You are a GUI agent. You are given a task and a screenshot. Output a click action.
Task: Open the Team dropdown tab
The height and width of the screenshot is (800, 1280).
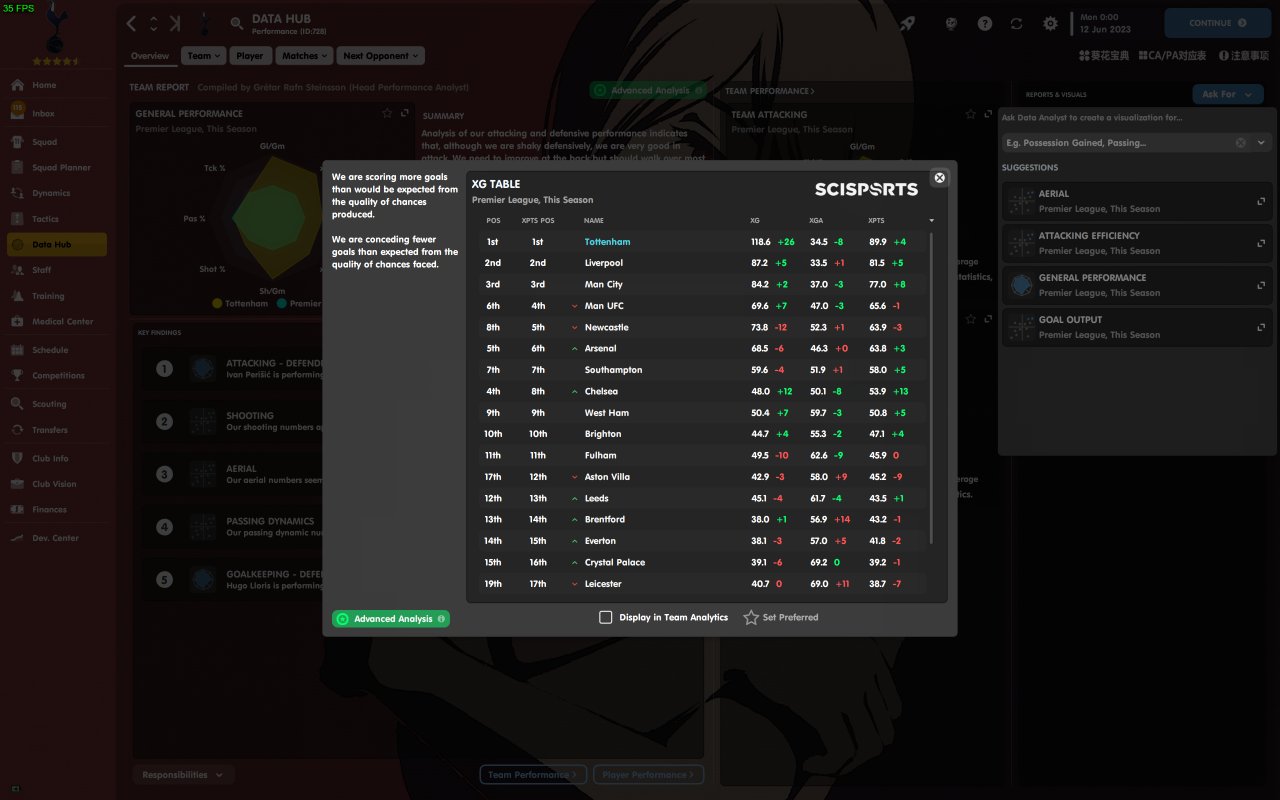pos(204,56)
